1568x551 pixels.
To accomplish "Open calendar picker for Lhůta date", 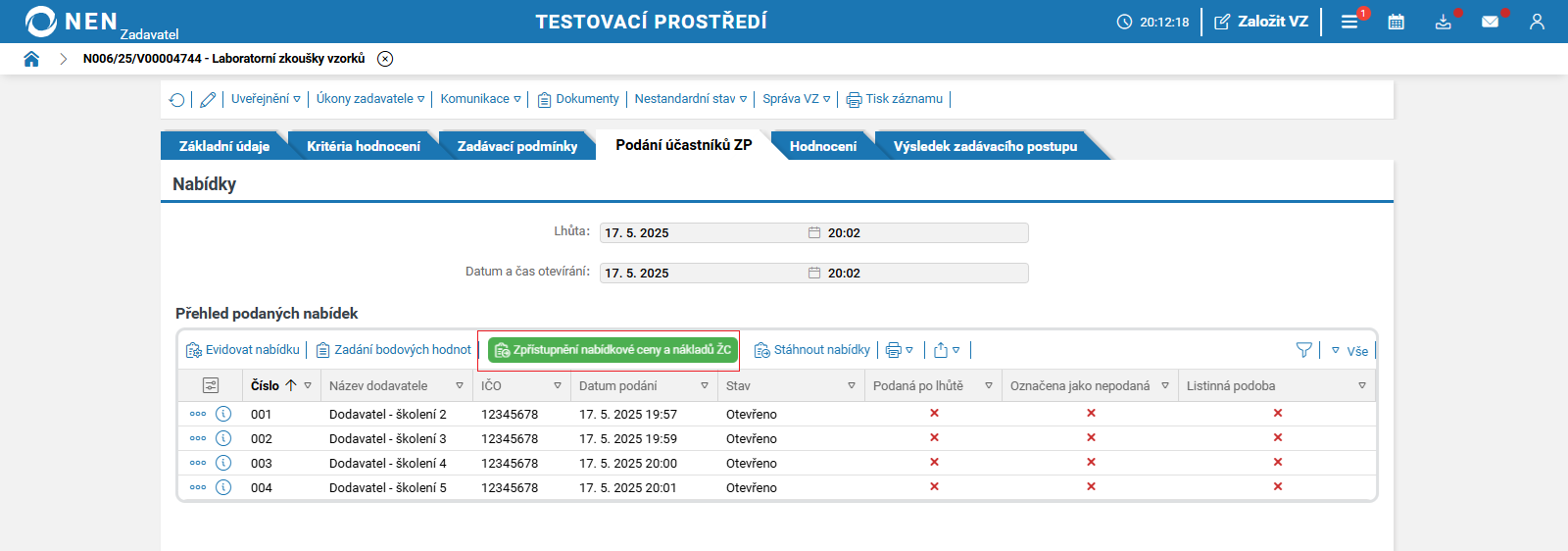I will [814, 232].
